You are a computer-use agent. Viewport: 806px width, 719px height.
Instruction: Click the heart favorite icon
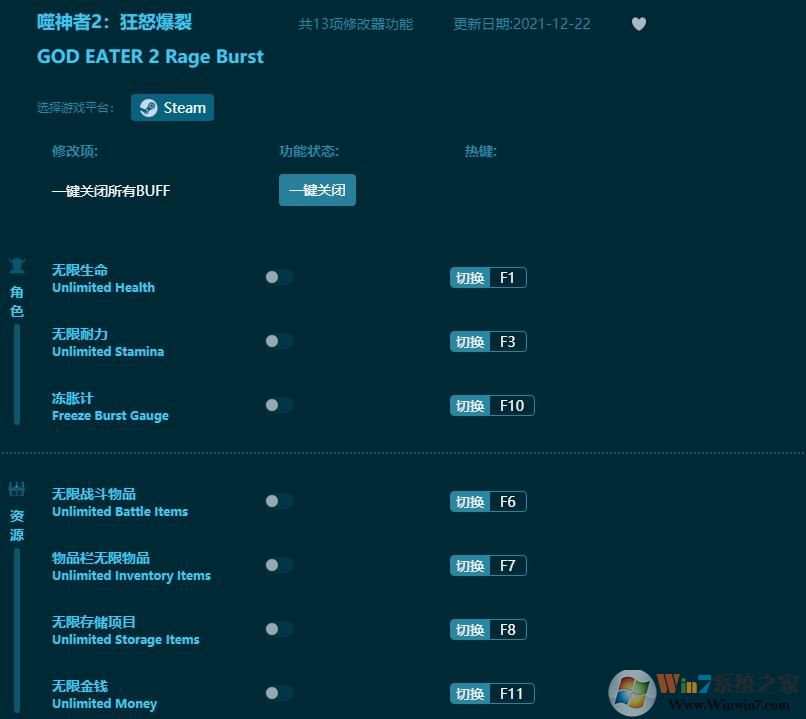(x=639, y=24)
